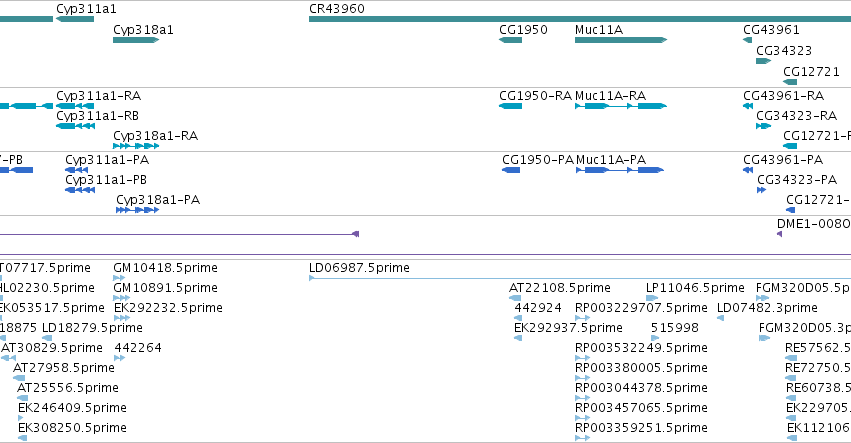This screenshot has height=443, width=851.
Task: Select the Muc11A gene arrow glyph
Action: (621, 40)
